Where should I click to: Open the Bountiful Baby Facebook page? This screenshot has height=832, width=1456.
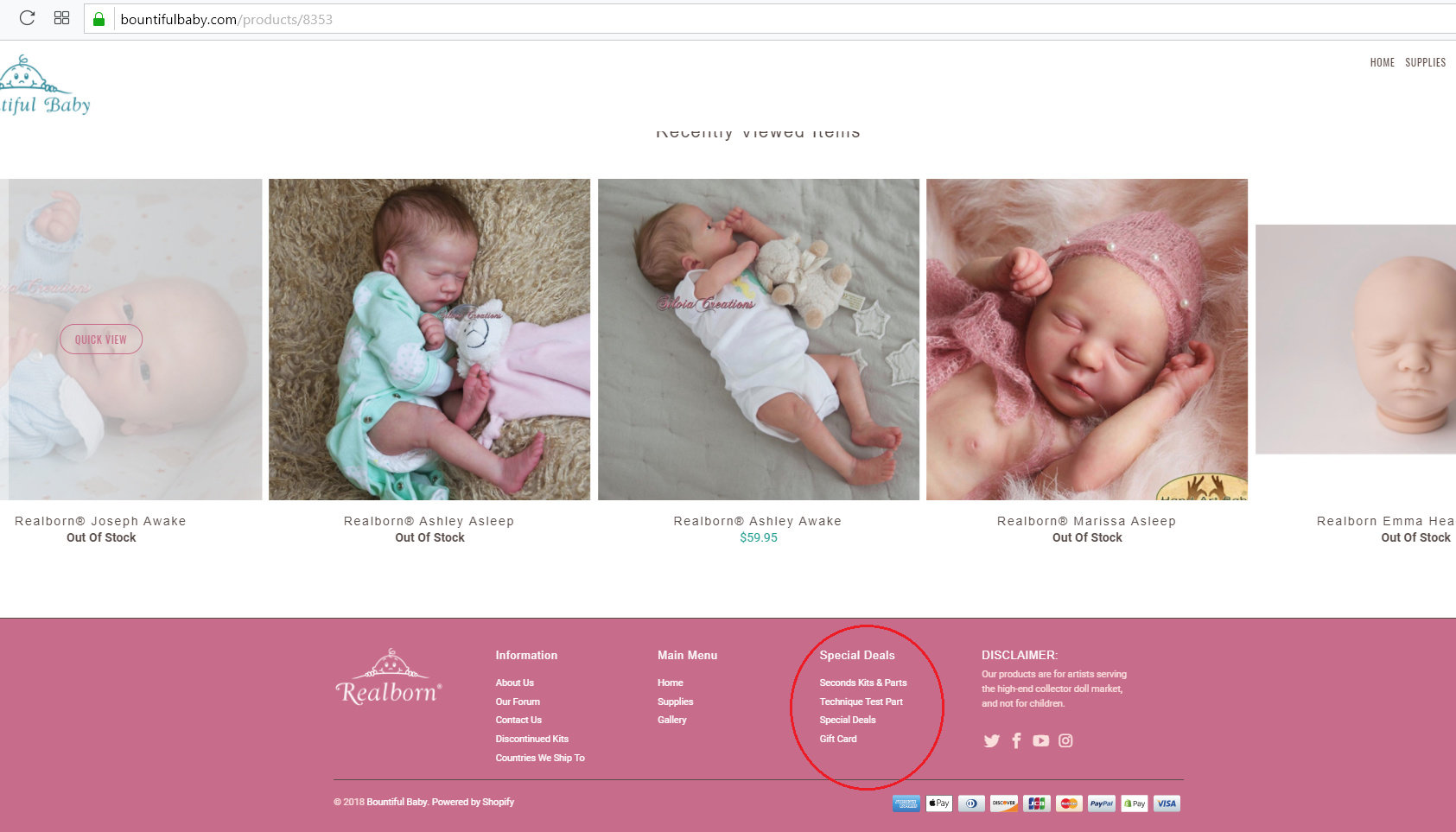[1016, 740]
